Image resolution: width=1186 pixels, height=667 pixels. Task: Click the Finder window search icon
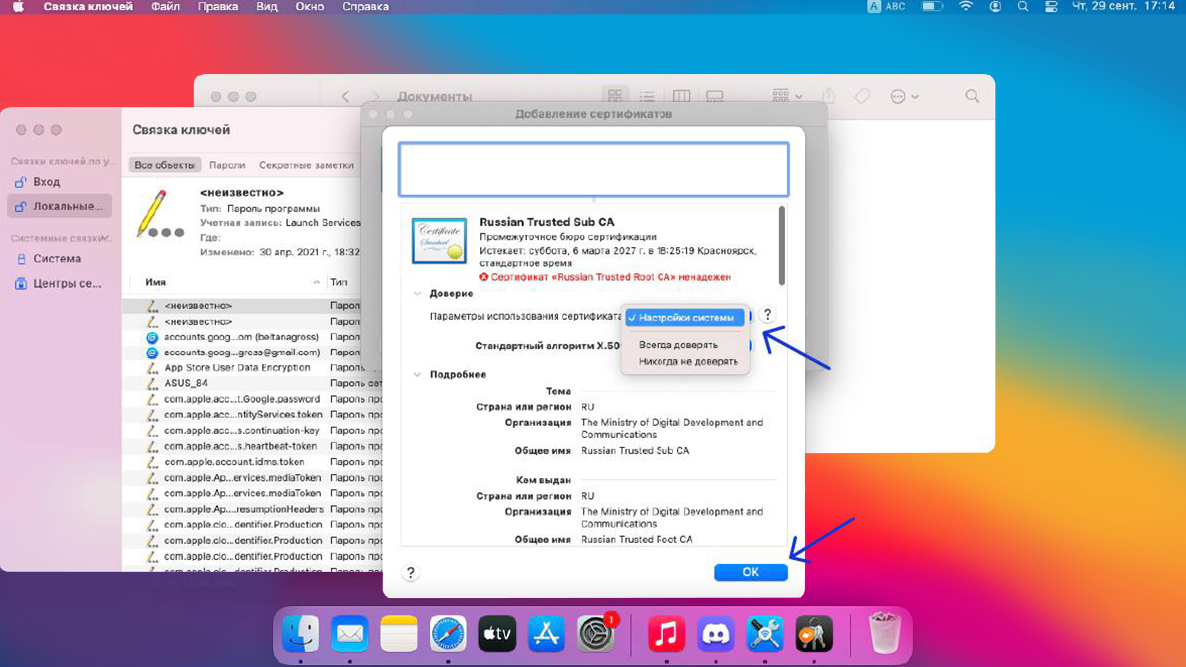(x=972, y=96)
